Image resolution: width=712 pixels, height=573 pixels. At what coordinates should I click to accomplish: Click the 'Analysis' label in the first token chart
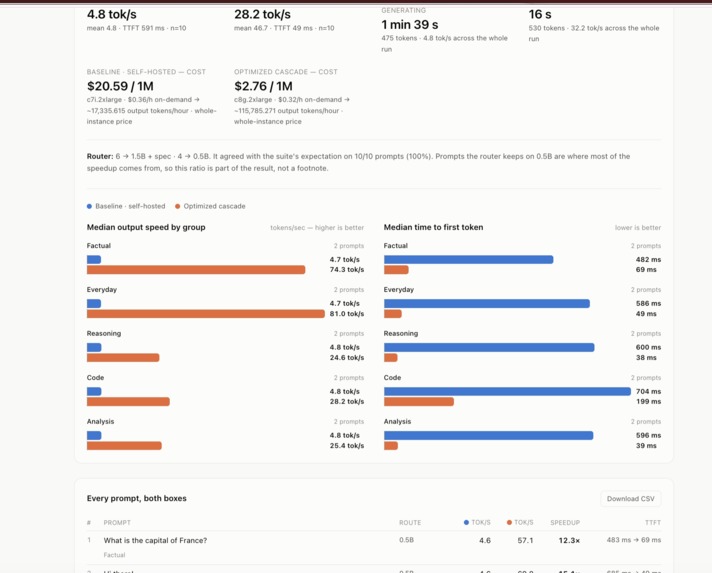click(x=397, y=421)
